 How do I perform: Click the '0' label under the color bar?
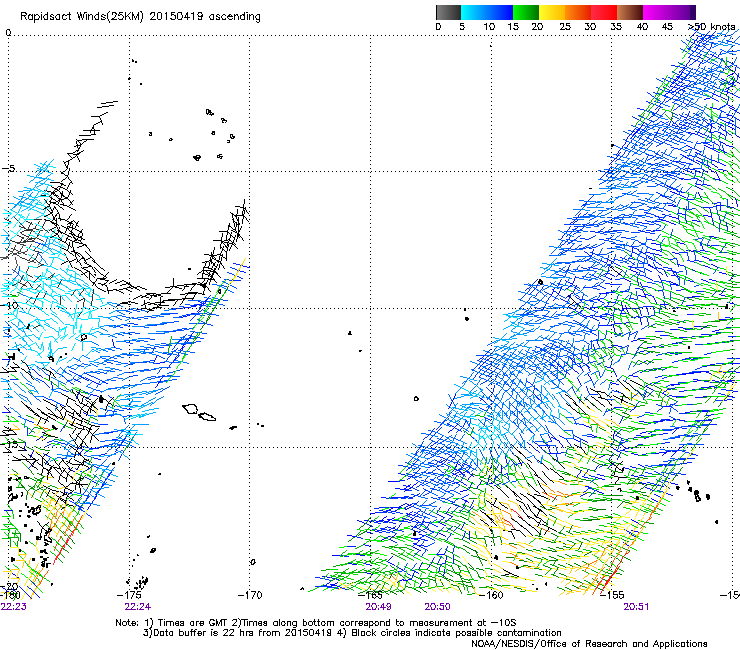pyautogui.click(x=438, y=27)
